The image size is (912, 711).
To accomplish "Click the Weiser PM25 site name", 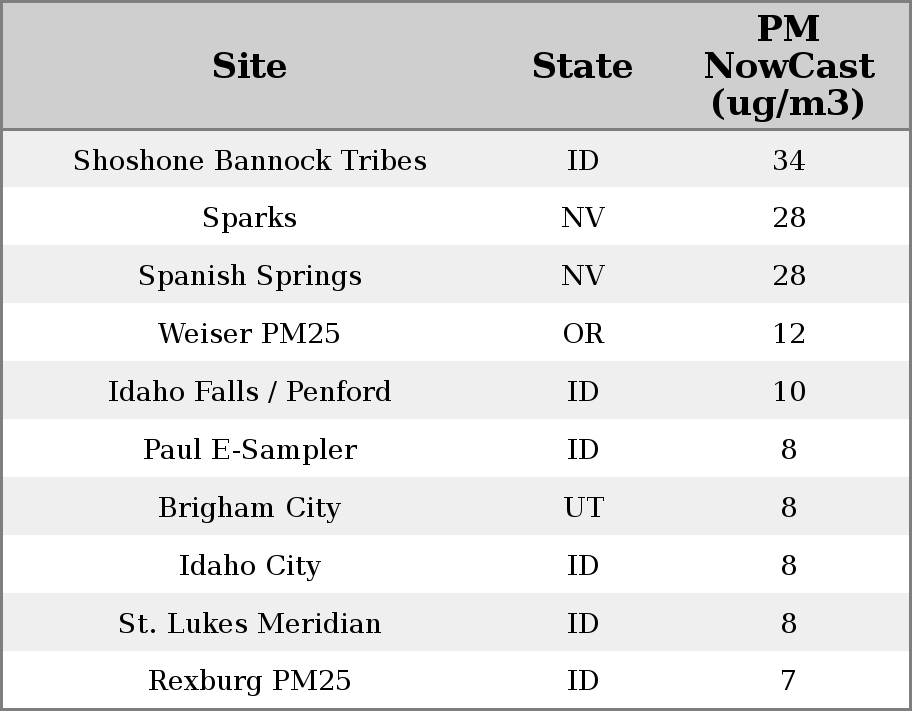I will [x=249, y=334].
